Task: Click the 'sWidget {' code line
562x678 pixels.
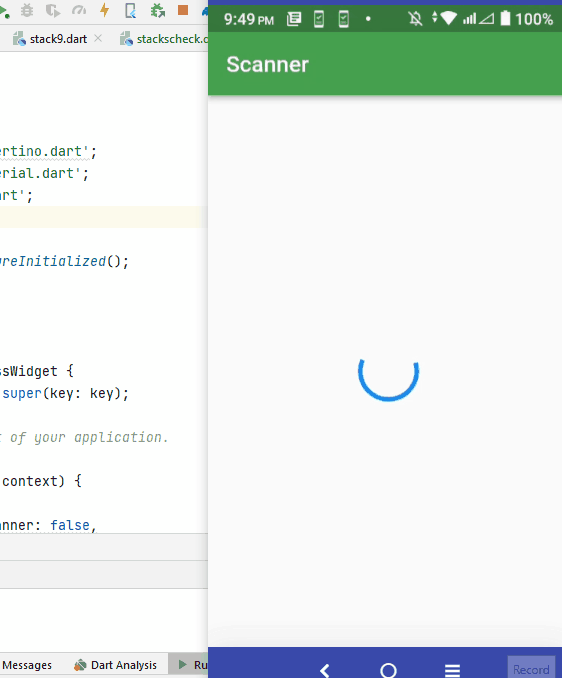Action: click(37, 371)
